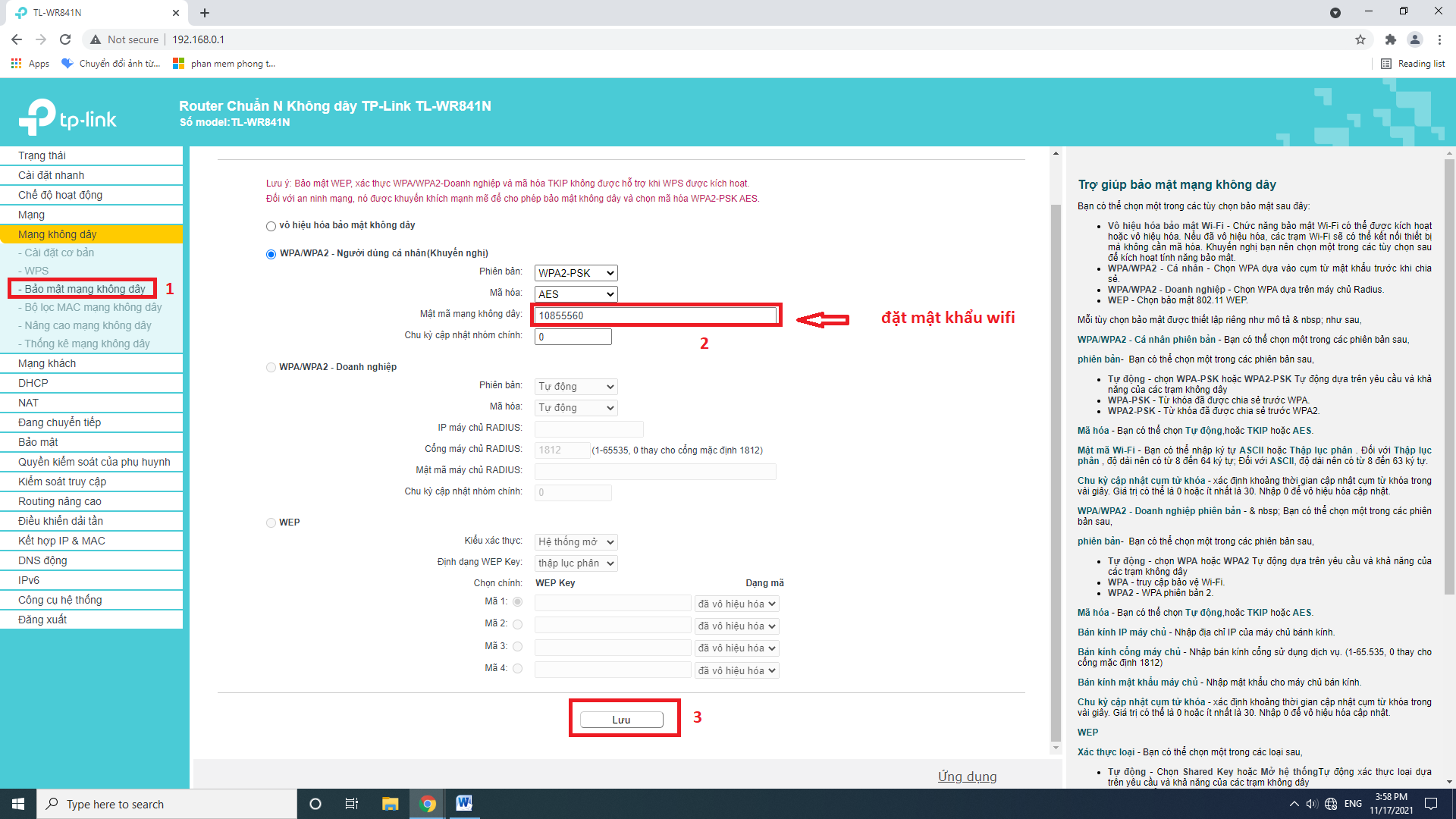Click the wireless password input field
The width and height of the screenshot is (1456, 819).
click(656, 315)
